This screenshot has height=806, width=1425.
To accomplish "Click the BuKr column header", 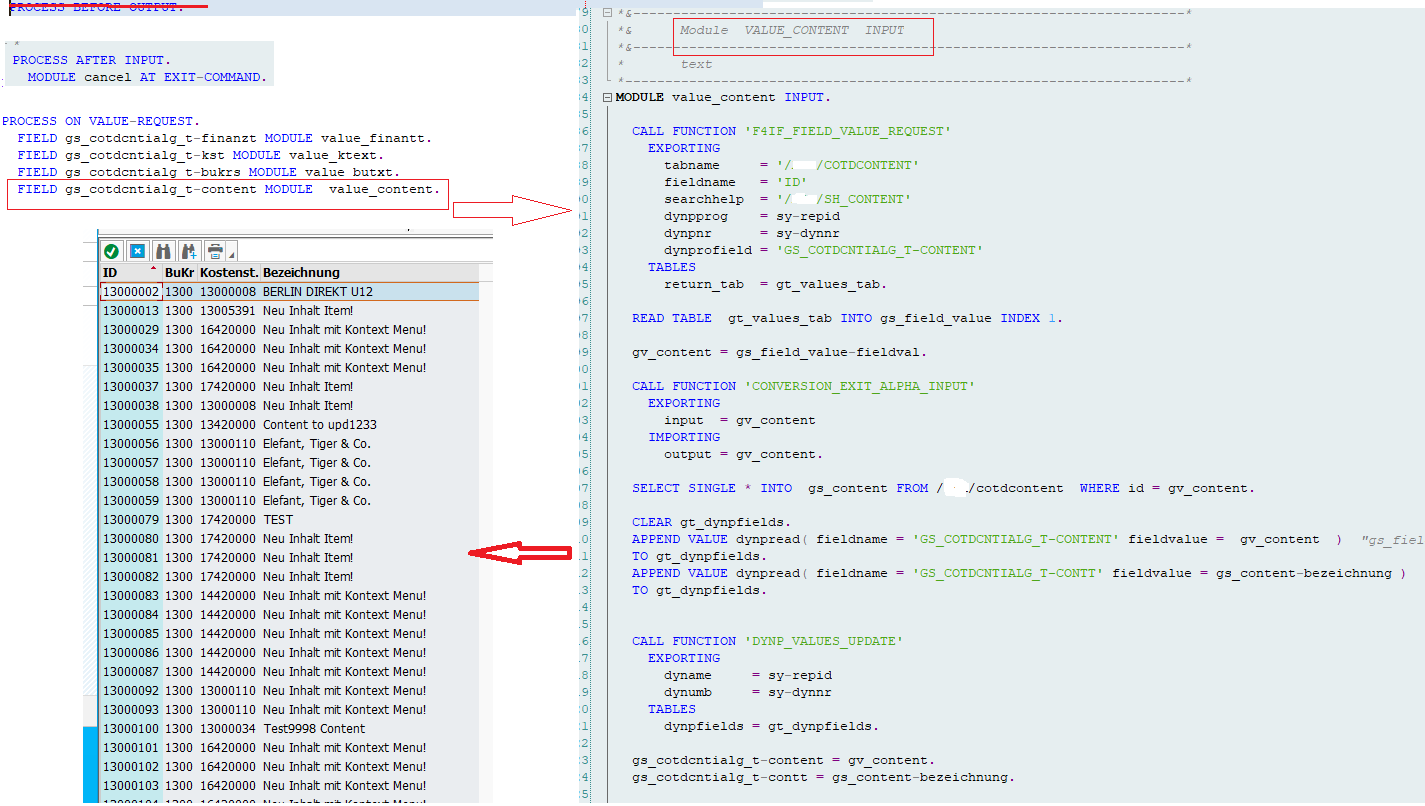I will click(179, 273).
